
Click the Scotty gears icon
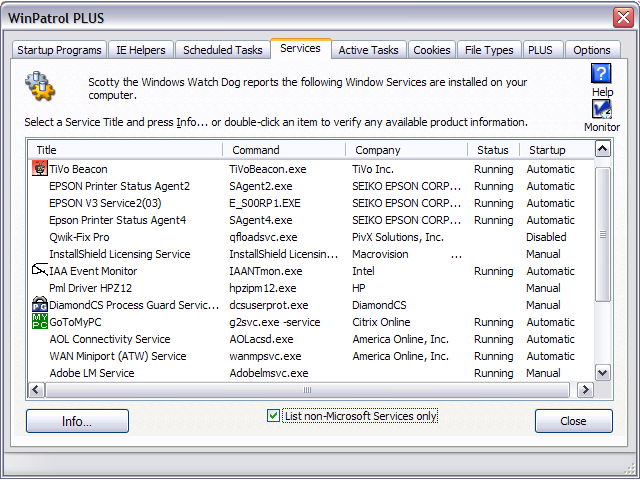[41, 88]
